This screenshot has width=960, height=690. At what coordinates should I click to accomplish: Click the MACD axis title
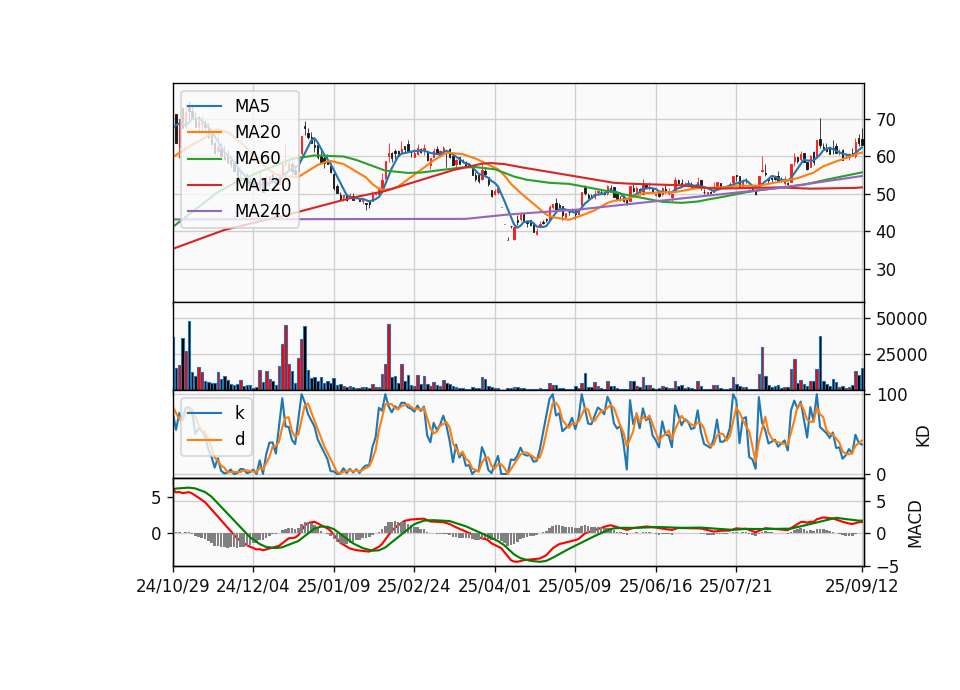pos(915,524)
